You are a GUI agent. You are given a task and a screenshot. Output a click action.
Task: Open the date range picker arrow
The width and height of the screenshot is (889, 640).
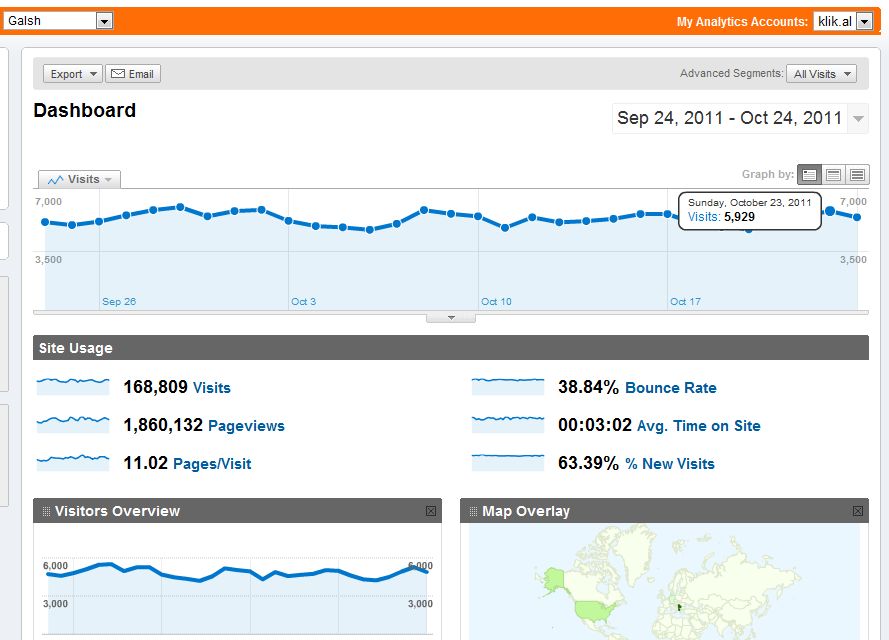tap(858, 118)
